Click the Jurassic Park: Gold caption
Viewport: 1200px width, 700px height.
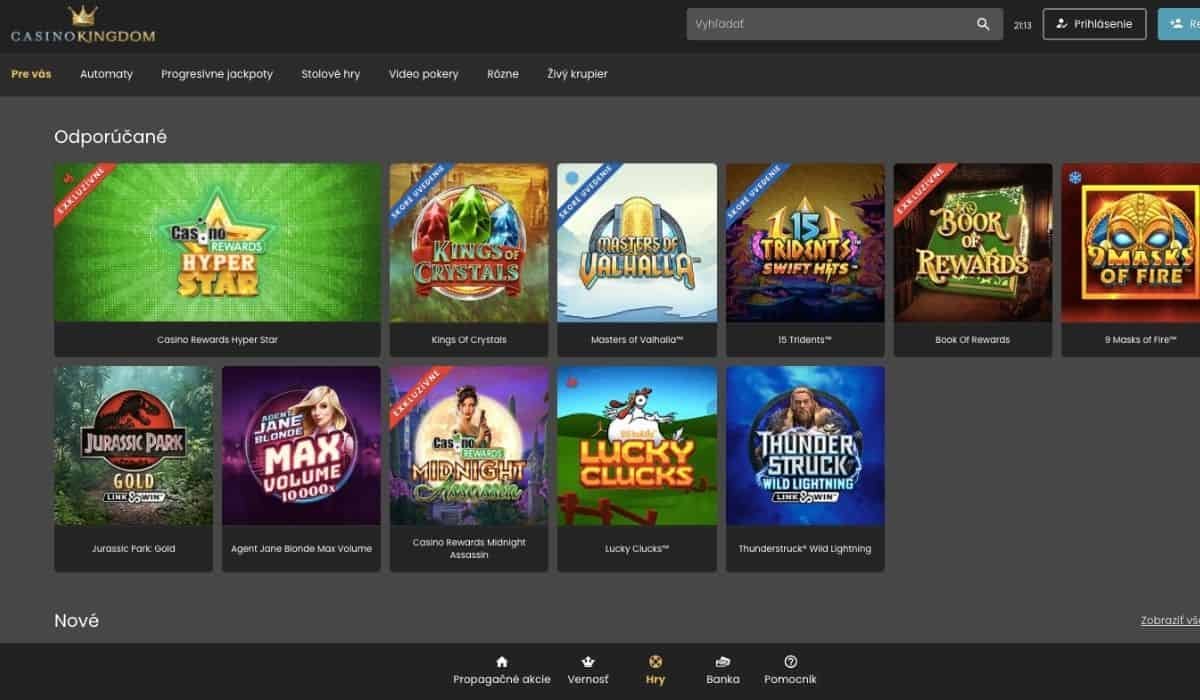pos(133,549)
